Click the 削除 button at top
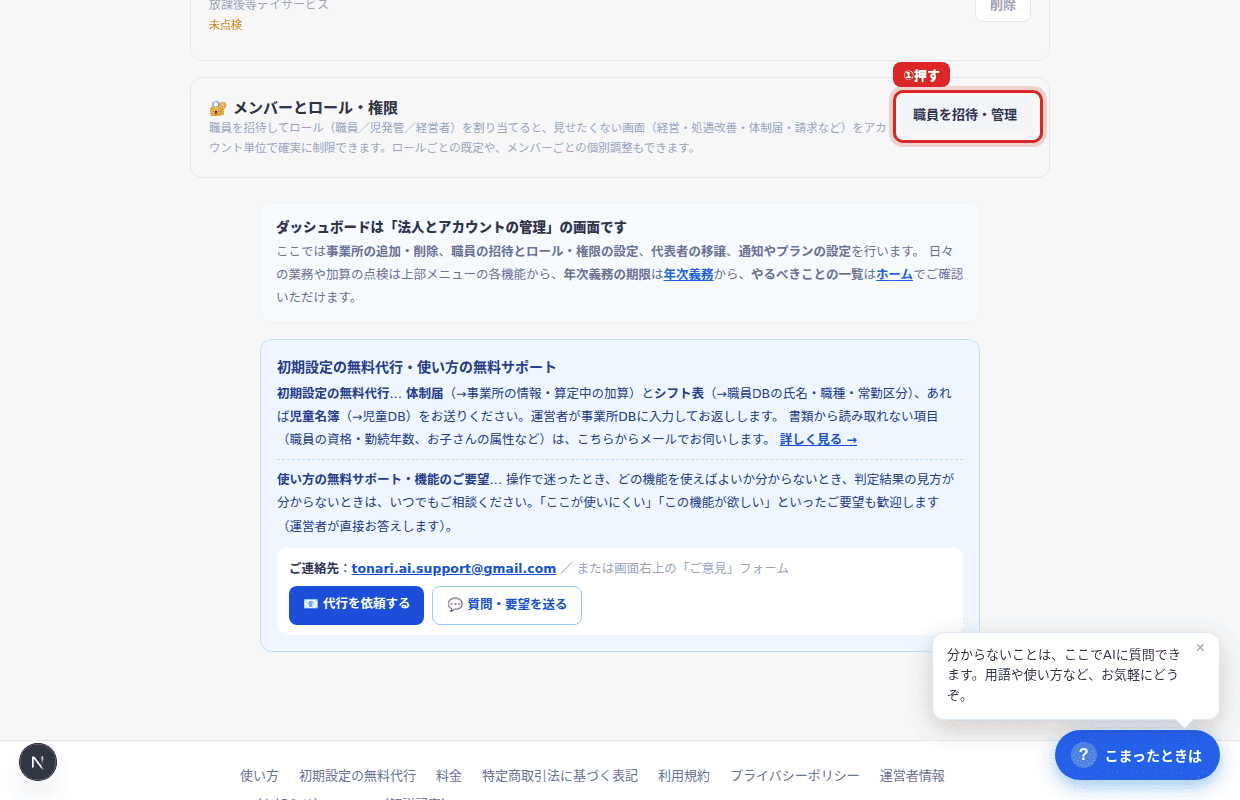 pos(1002,8)
